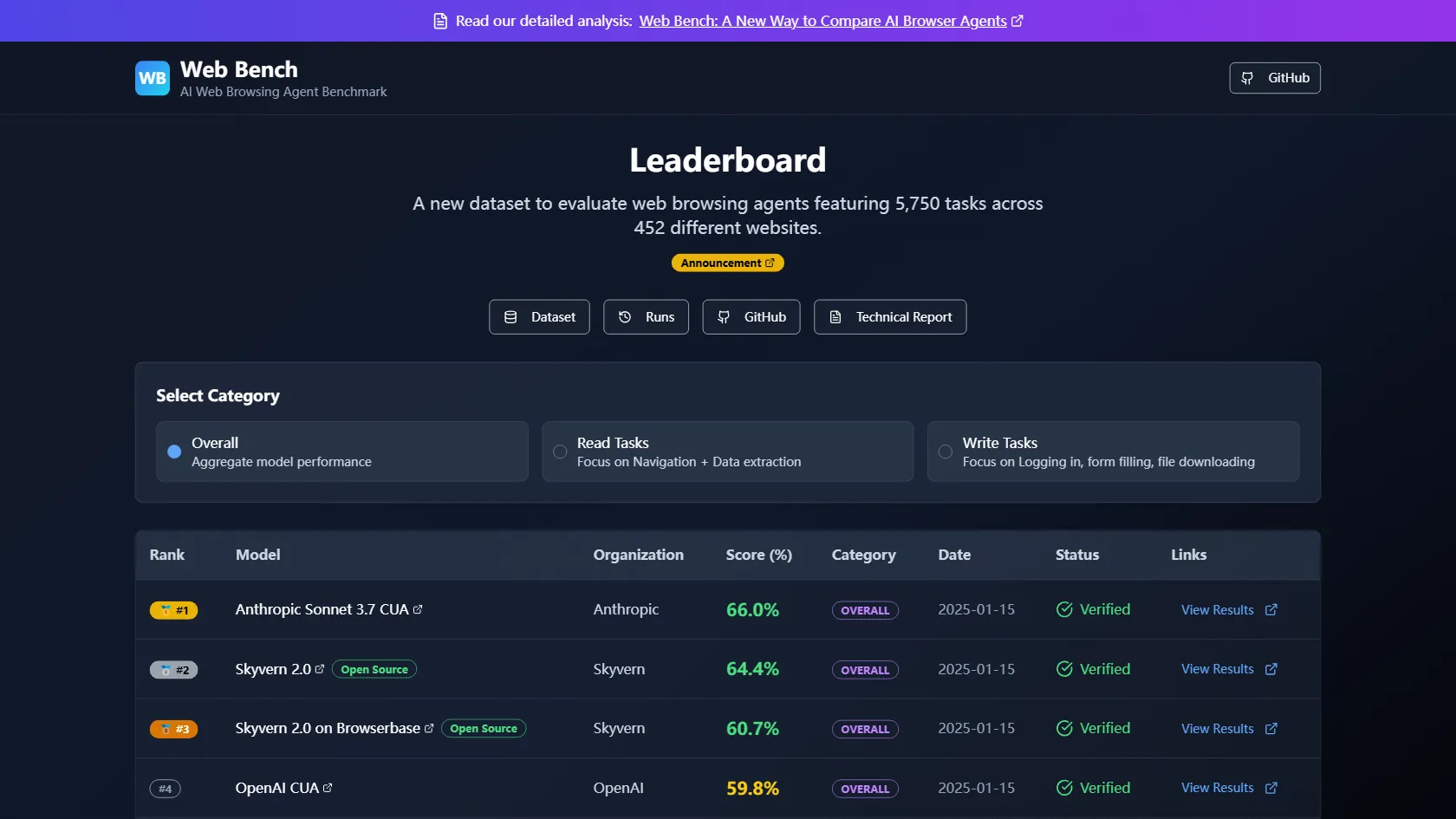Image resolution: width=1456 pixels, height=819 pixels.
Task: Open View Results for Skyvern 2.0 on Browserbase
Action: tap(1218, 729)
